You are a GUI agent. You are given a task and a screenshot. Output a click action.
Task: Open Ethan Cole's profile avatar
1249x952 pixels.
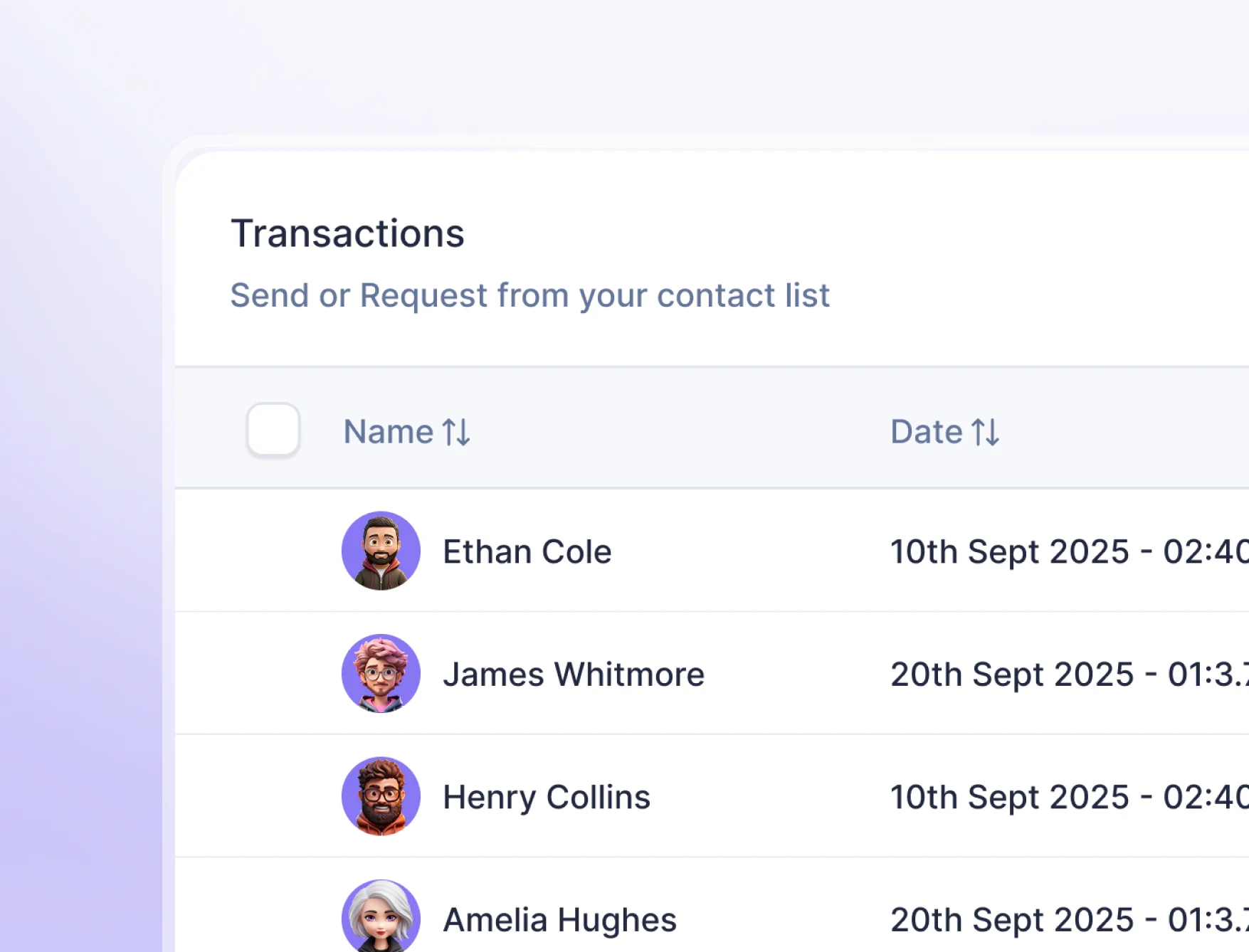point(381,551)
